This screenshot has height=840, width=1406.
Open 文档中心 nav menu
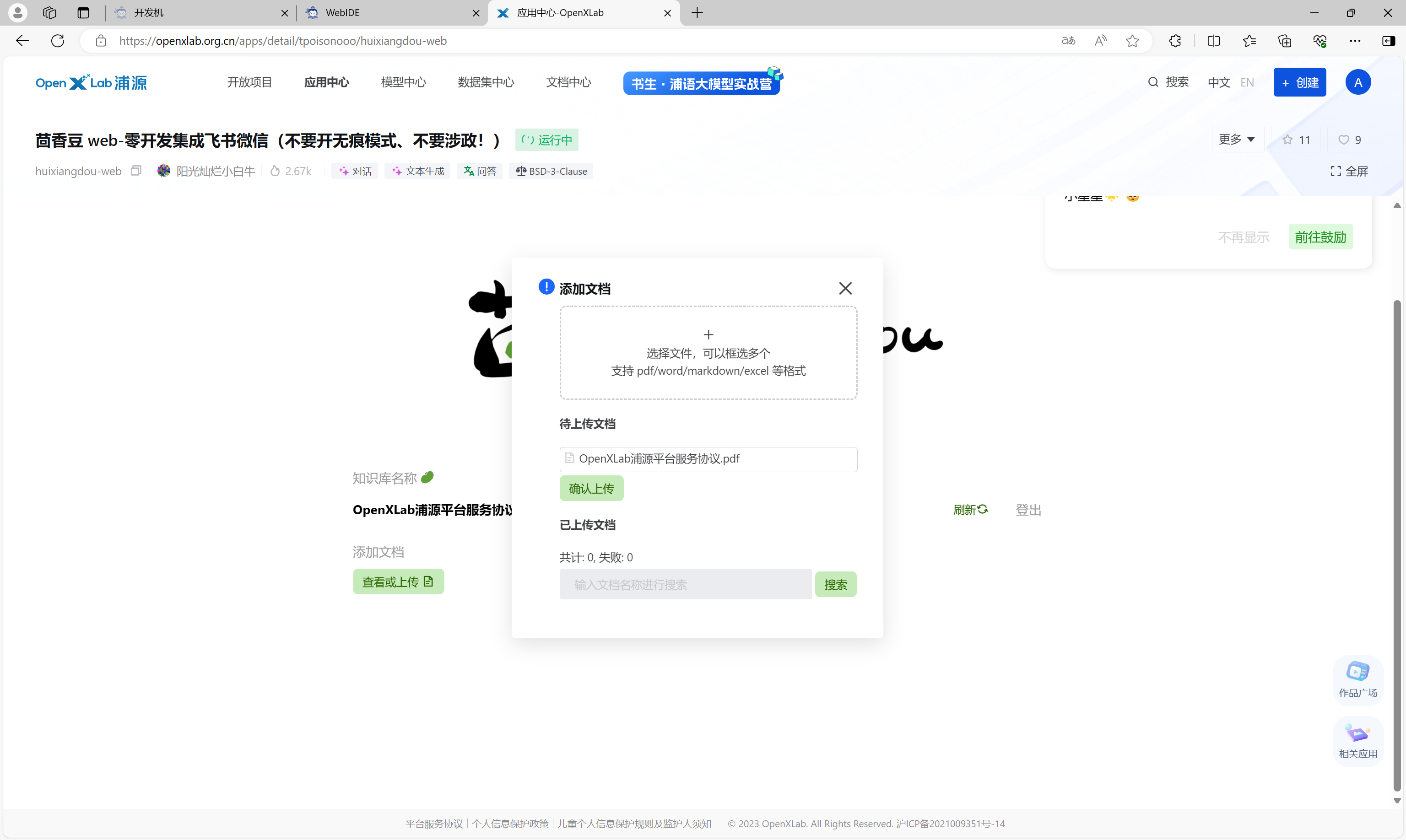(568, 83)
